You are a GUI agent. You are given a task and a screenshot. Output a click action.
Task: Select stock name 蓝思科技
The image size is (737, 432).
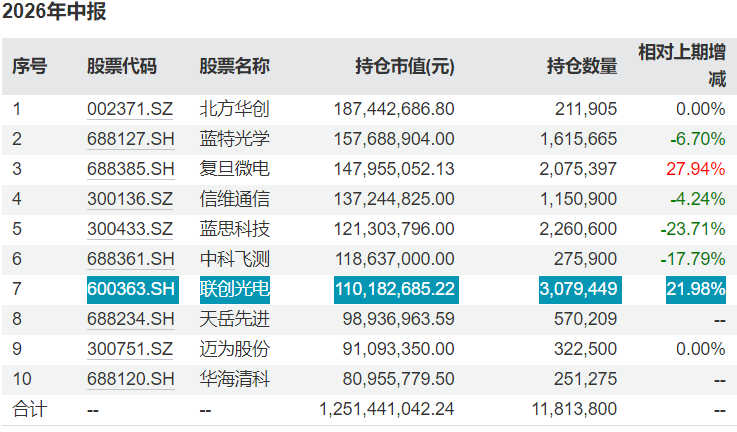point(235,229)
